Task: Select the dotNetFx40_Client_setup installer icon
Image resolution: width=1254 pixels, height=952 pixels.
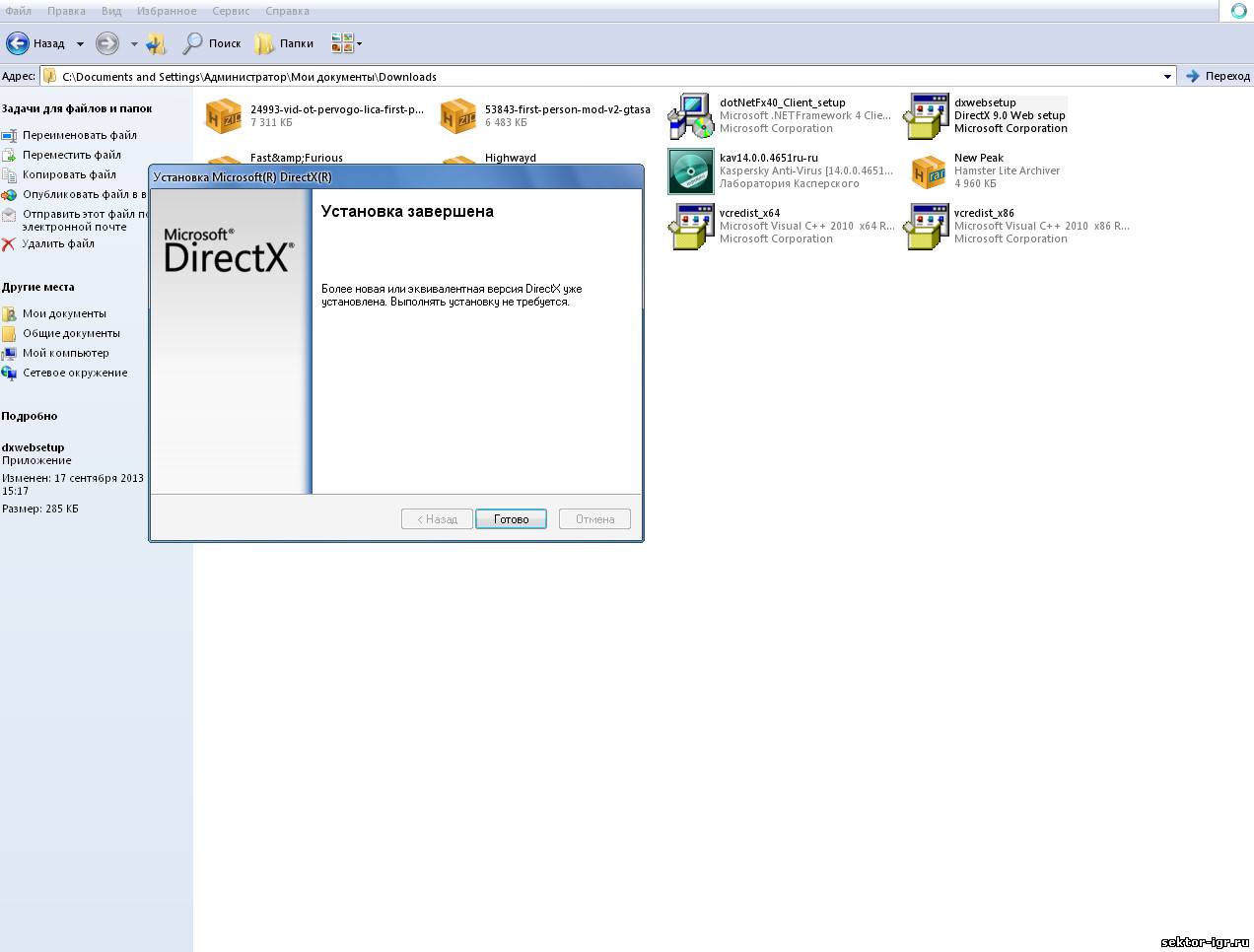Action: [x=691, y=115]
